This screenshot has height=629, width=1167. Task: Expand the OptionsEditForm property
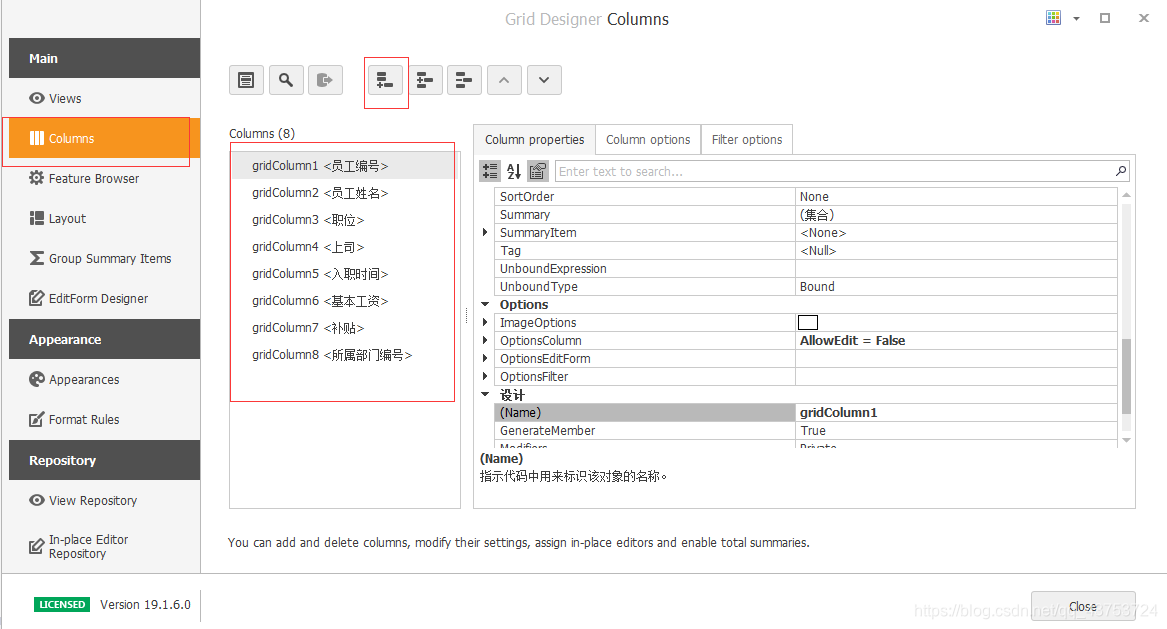[485, 358]
